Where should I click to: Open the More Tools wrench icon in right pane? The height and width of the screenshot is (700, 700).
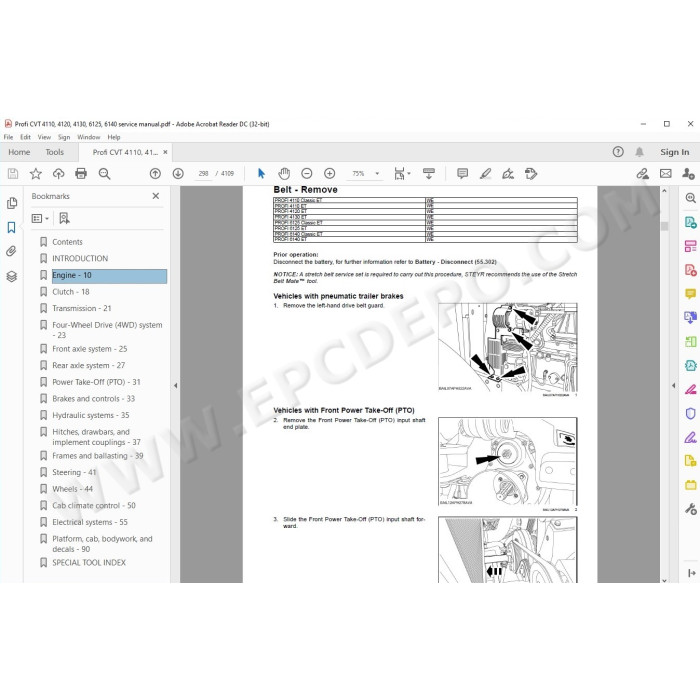691,509
